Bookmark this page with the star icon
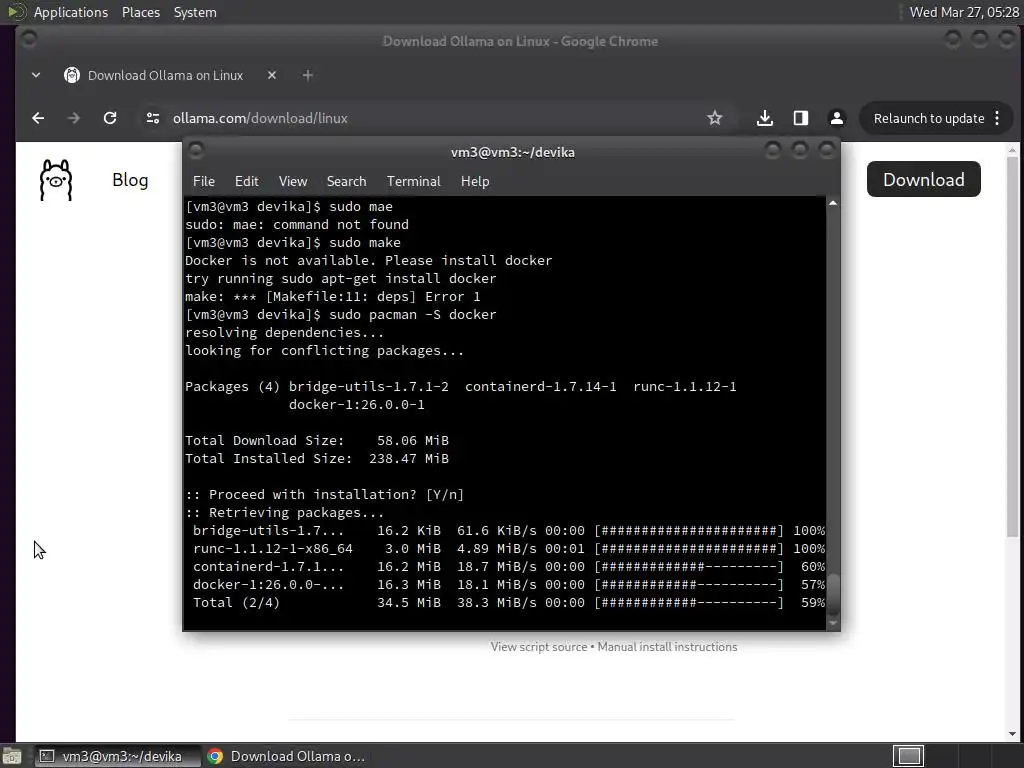This screenshot has width=1024, height=768. [714, 118]
